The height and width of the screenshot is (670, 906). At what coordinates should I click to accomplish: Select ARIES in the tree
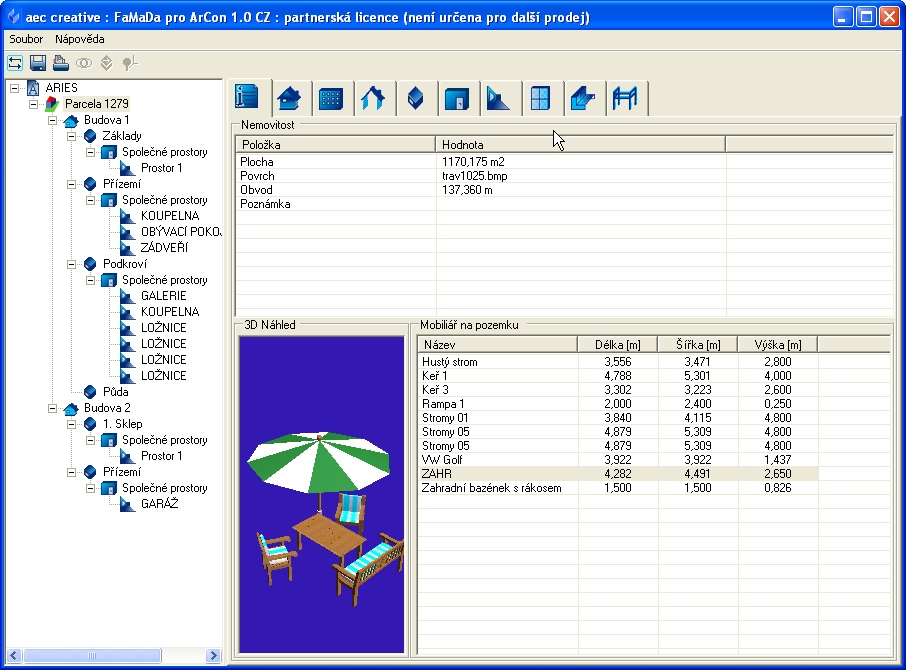click(x=61, y=88)
